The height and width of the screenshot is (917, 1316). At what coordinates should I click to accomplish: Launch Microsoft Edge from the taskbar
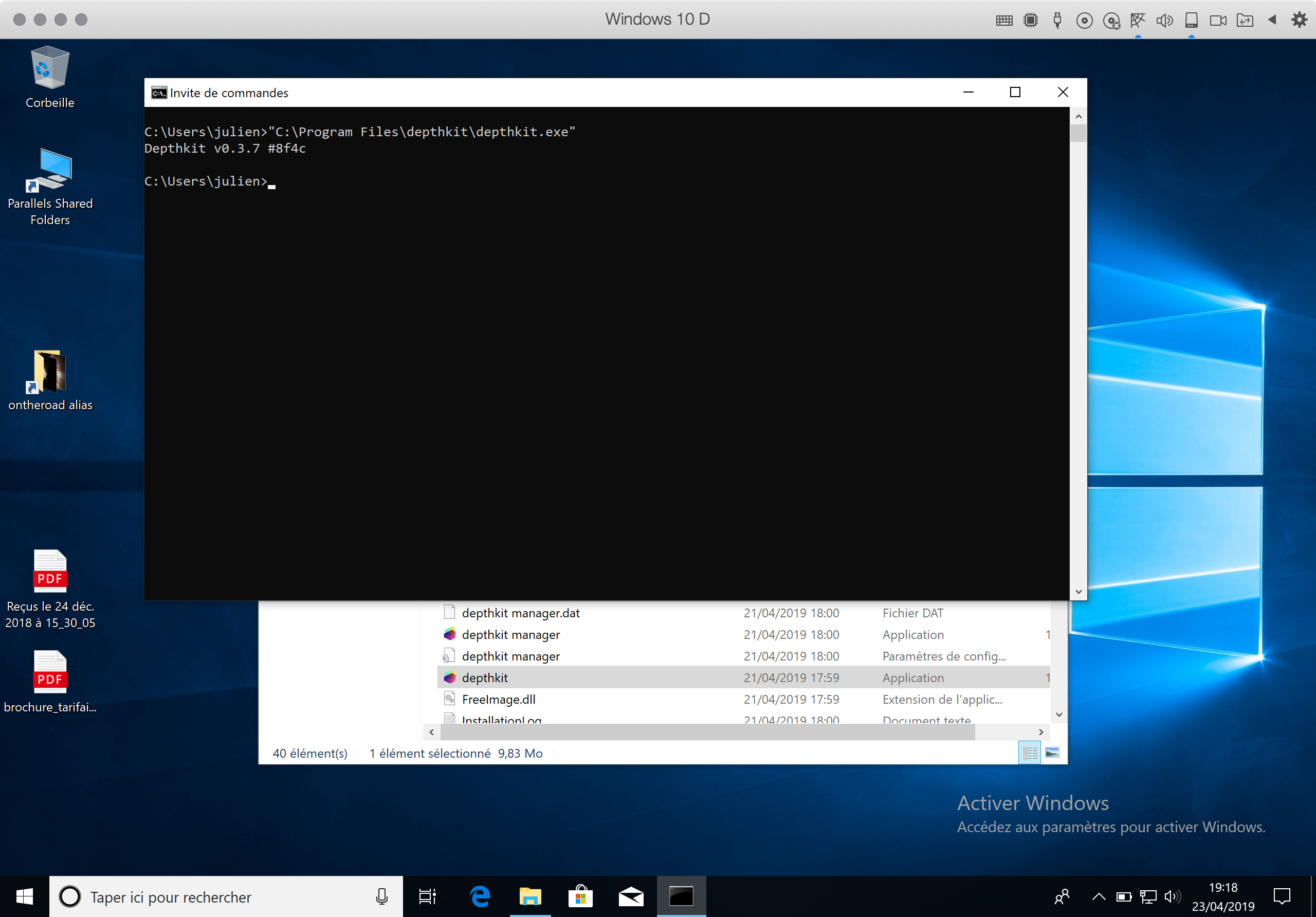coord(480,897)
